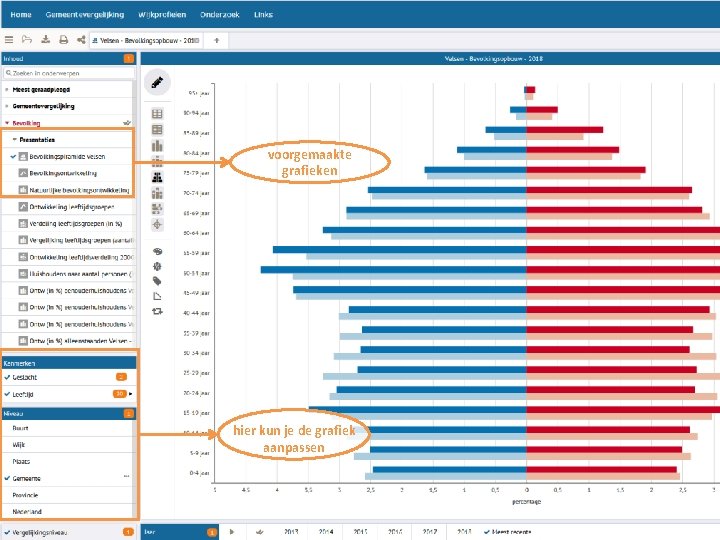Expand the Meest geraadpleegd section
The height and width of the screenshot is (540, 720).
pos(6,90)
